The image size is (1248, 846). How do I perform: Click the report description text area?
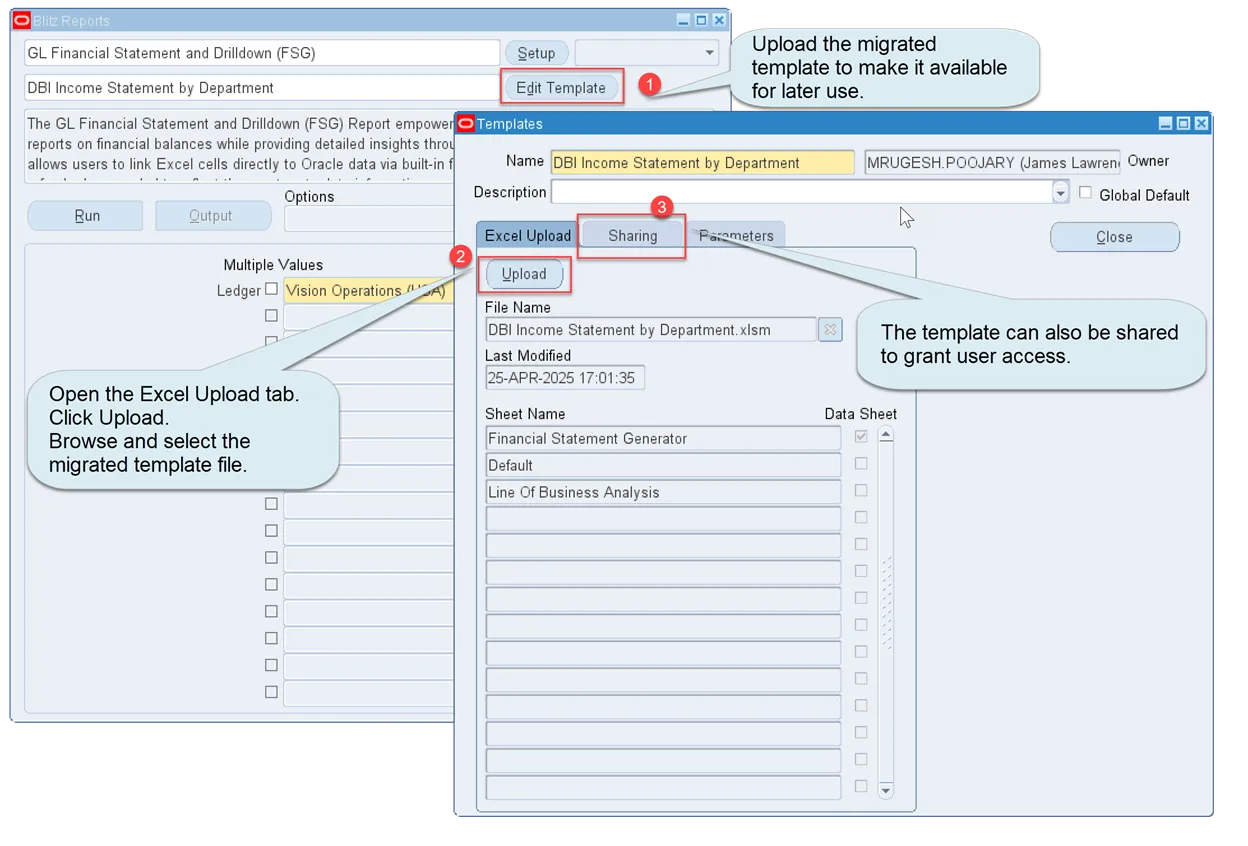(241, 148)
